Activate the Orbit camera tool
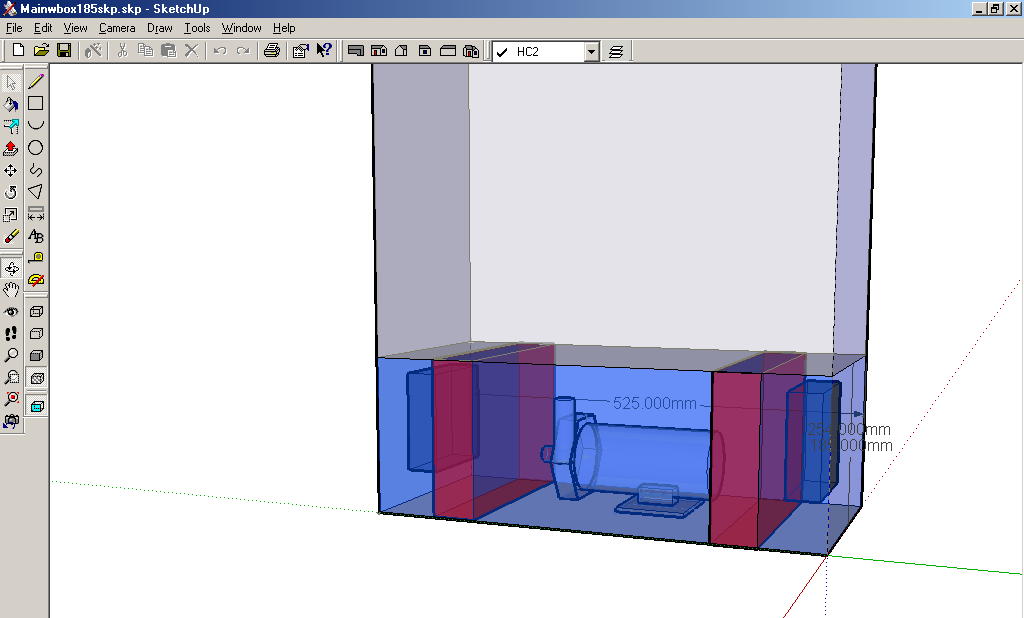 [11, 268]
